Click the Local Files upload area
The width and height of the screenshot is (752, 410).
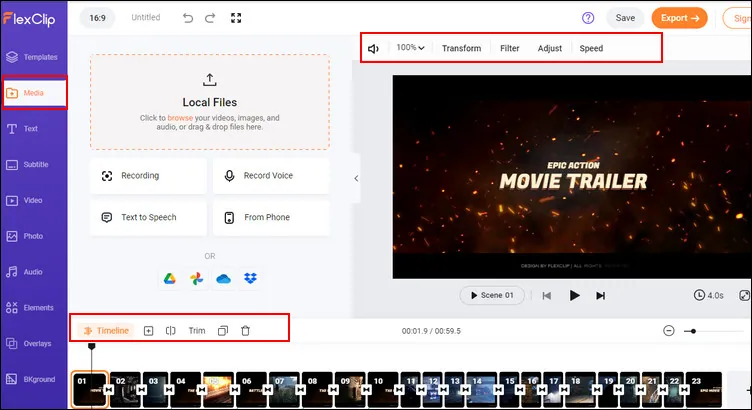pos(210,102)
